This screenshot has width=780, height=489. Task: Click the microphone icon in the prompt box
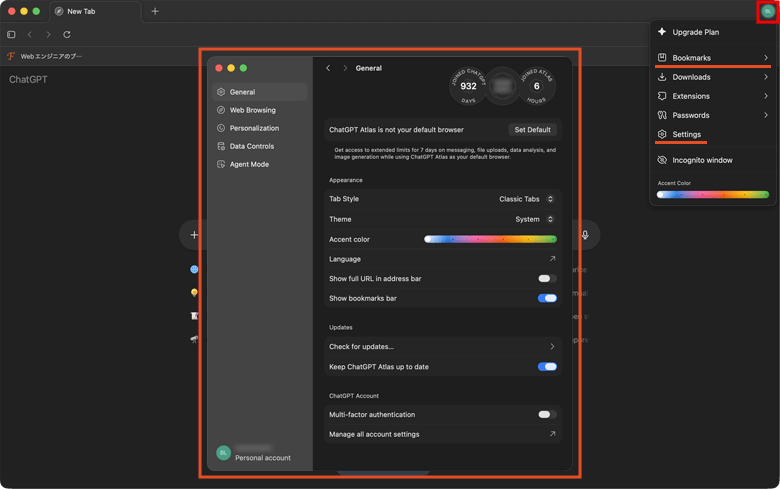click(585, 235)
